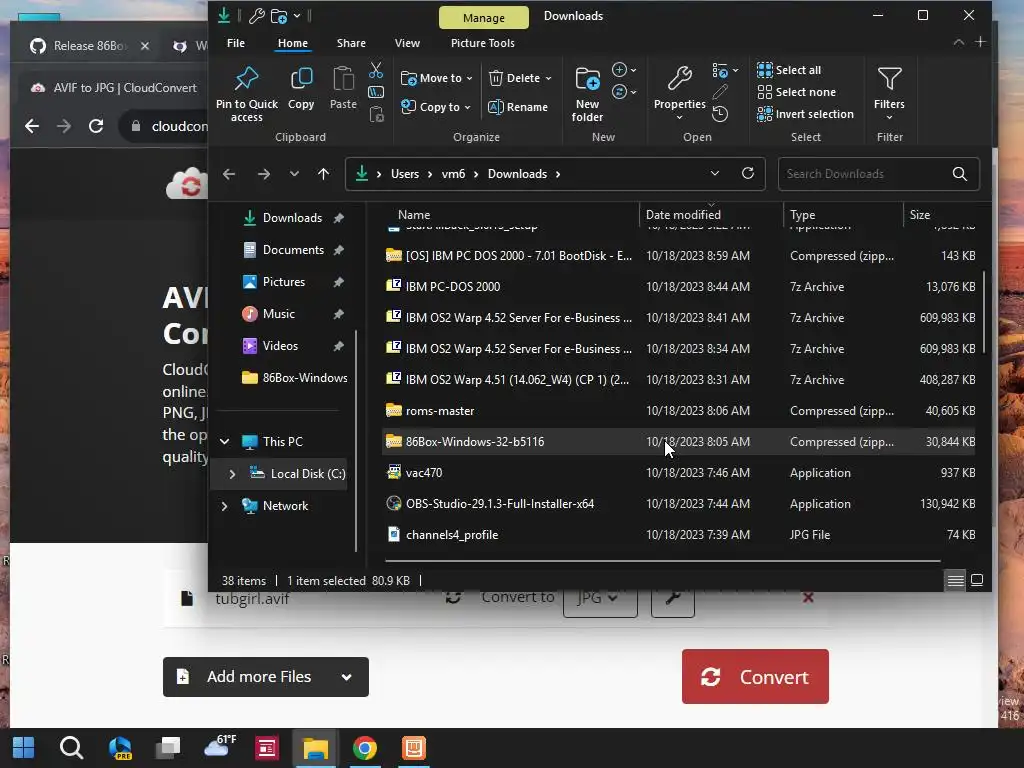Screen dimensions: 1024x768
Task: Click the Users breadcrumb in address bar
Action: (405, 174)
